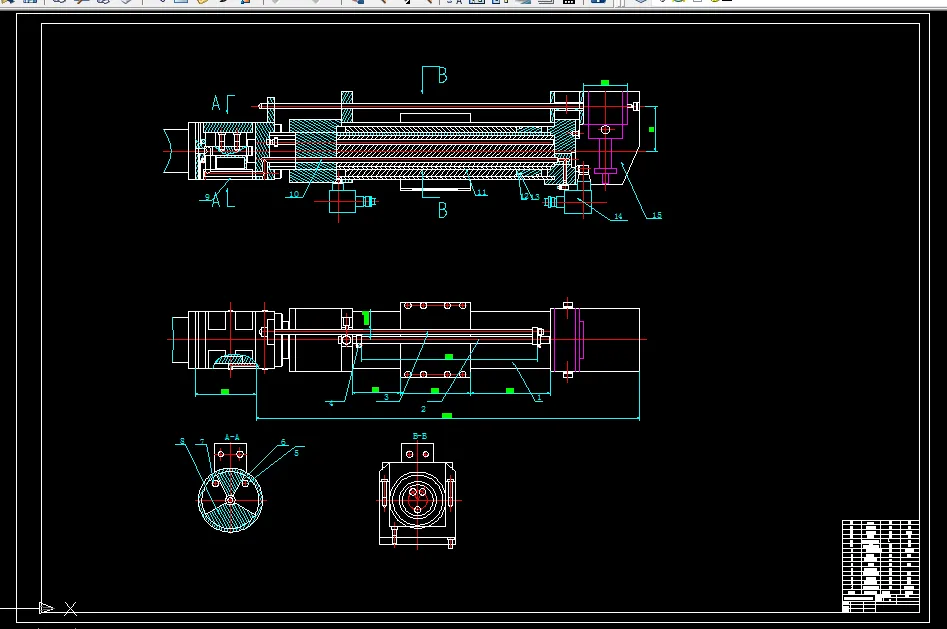Pick callout number 14 near the lower fitting
The width and height of the screenshot is (947, 629).
tap(618, 216)
